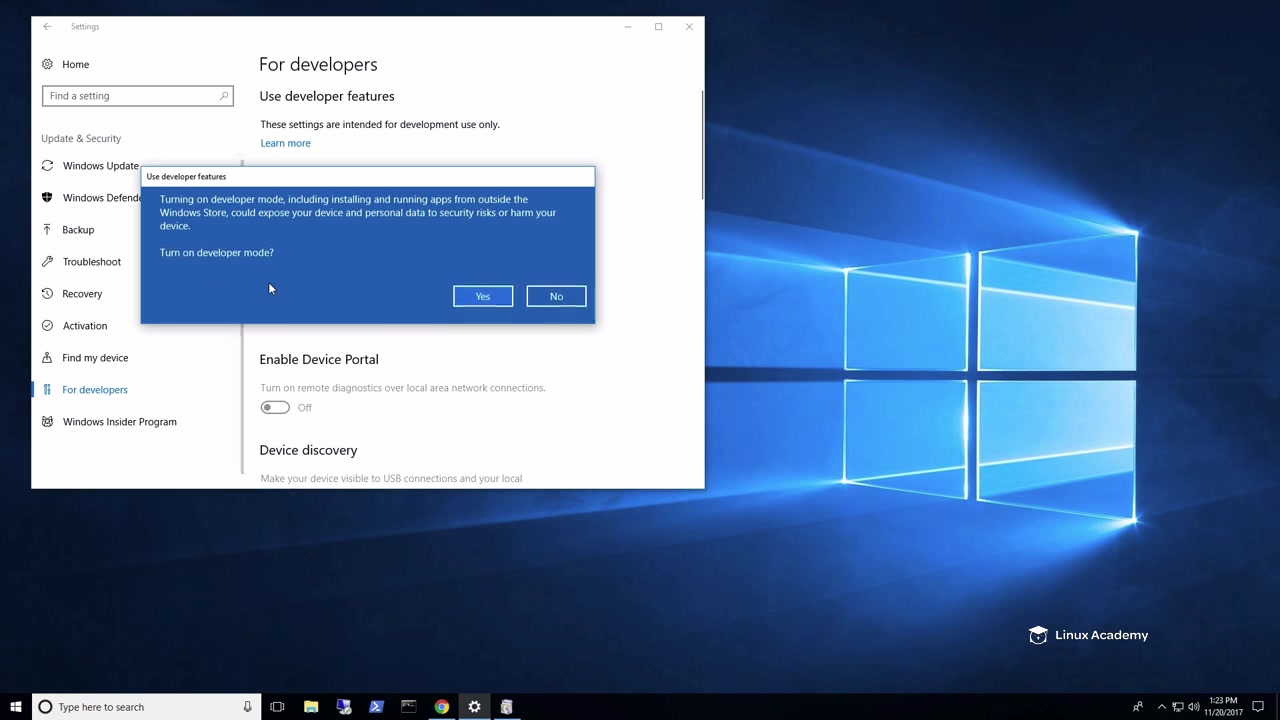Open File Explorer from the taskbar

coord(311,707)
